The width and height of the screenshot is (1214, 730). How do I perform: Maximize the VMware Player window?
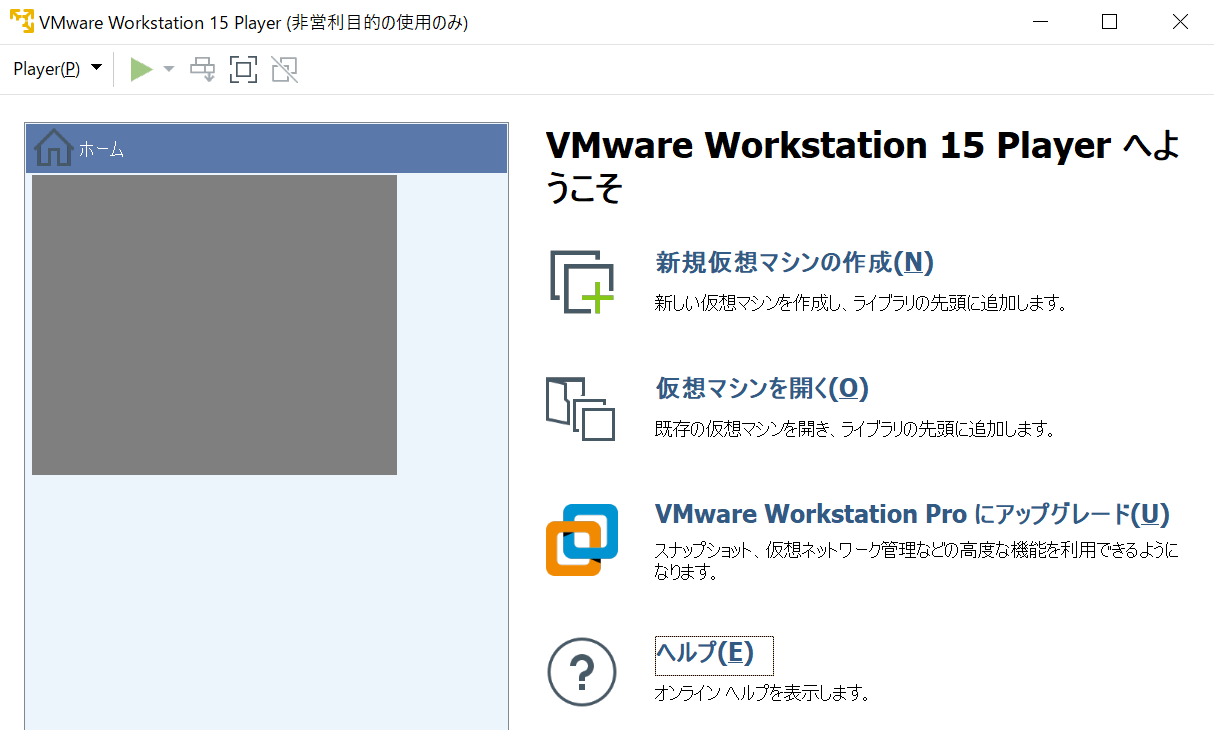coord(1109,22)
